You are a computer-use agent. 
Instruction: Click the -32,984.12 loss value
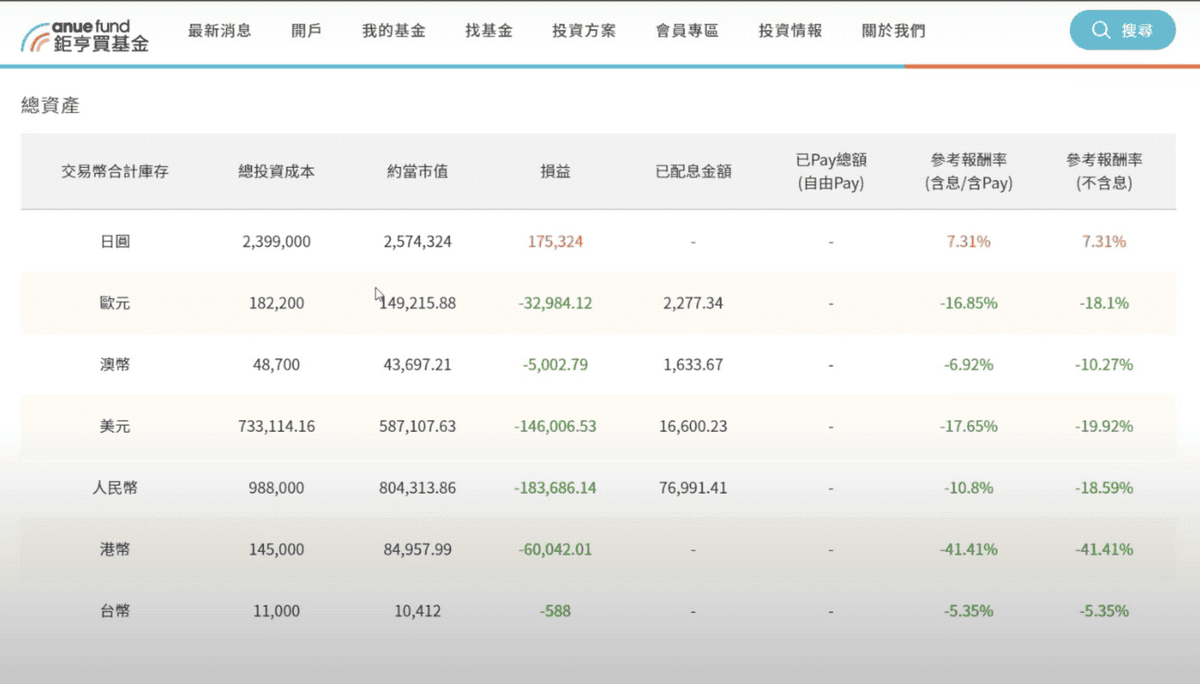click(555, 303)
